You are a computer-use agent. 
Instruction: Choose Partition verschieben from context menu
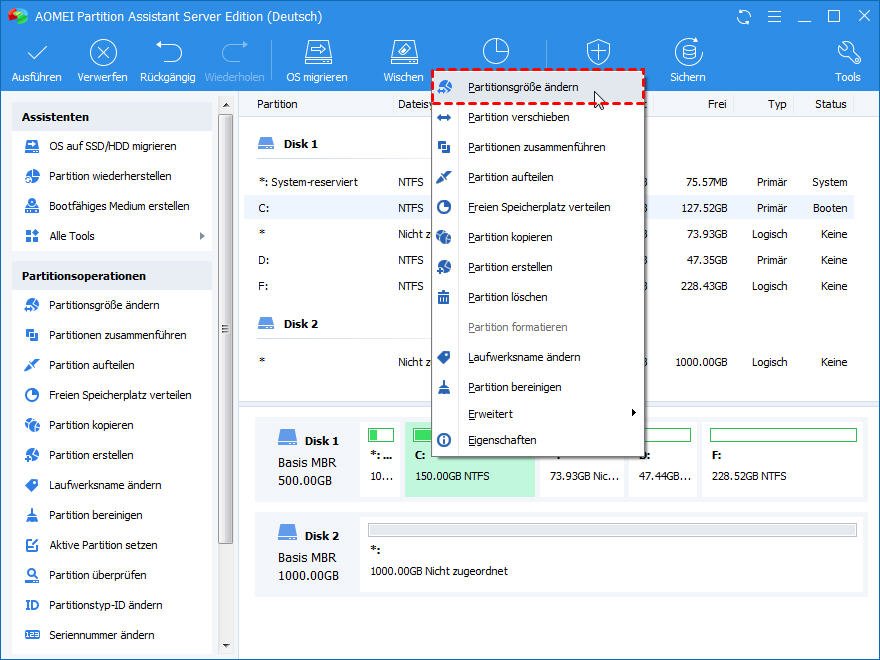point(538,117)
